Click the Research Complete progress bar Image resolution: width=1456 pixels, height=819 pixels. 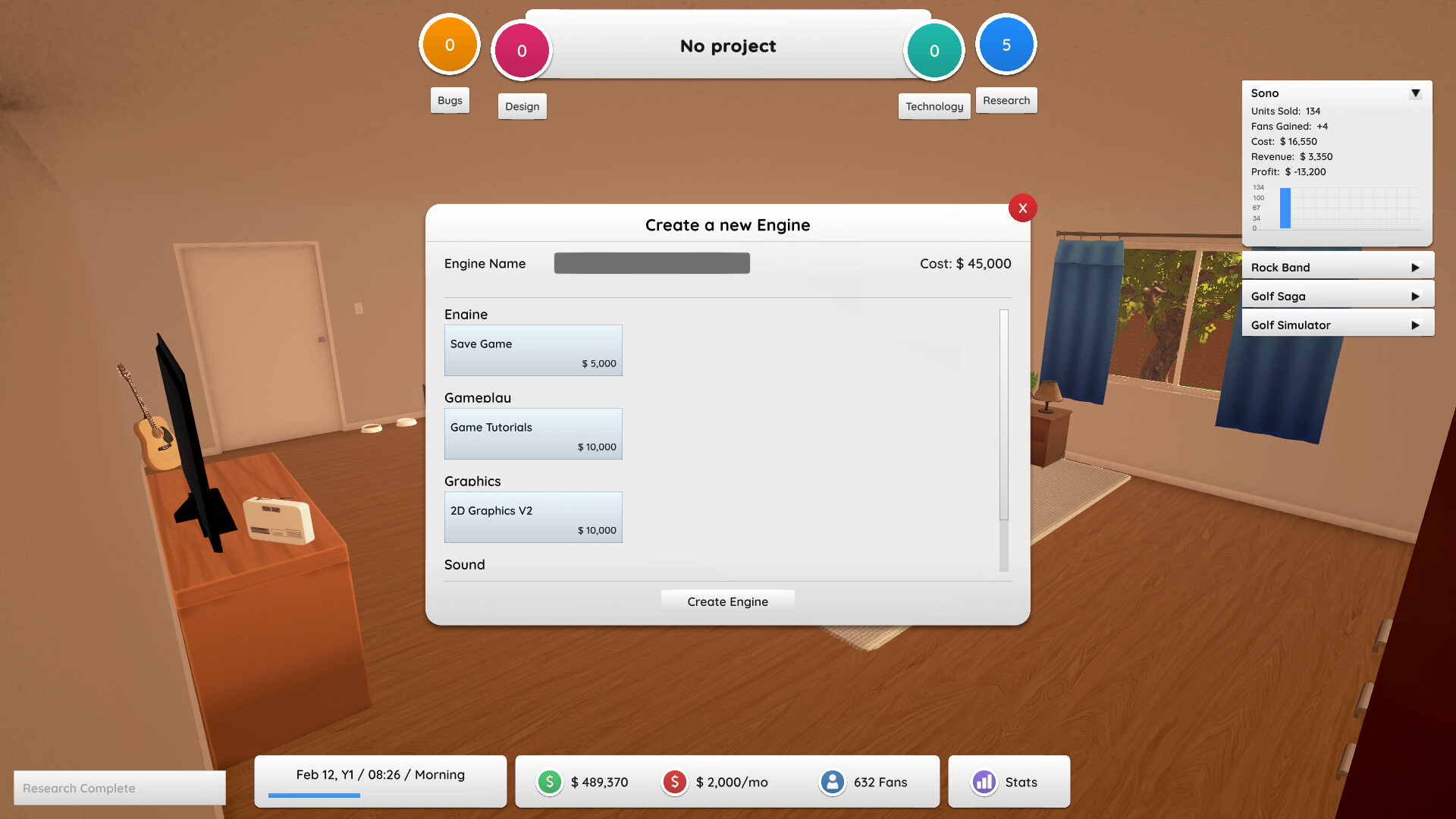(119, 787)
